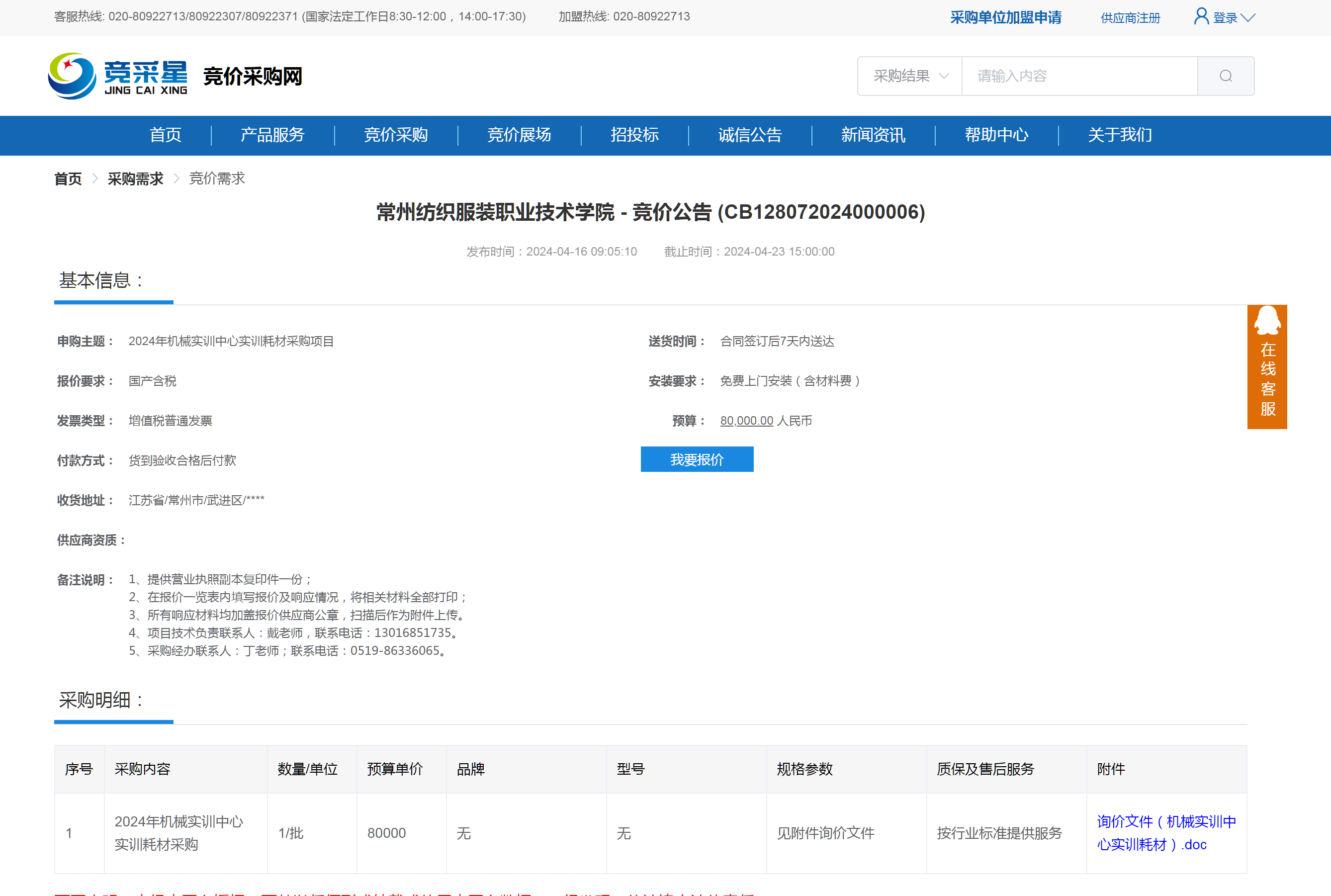Select 帮助中心 in the navigation bar

tap(996, 135)
